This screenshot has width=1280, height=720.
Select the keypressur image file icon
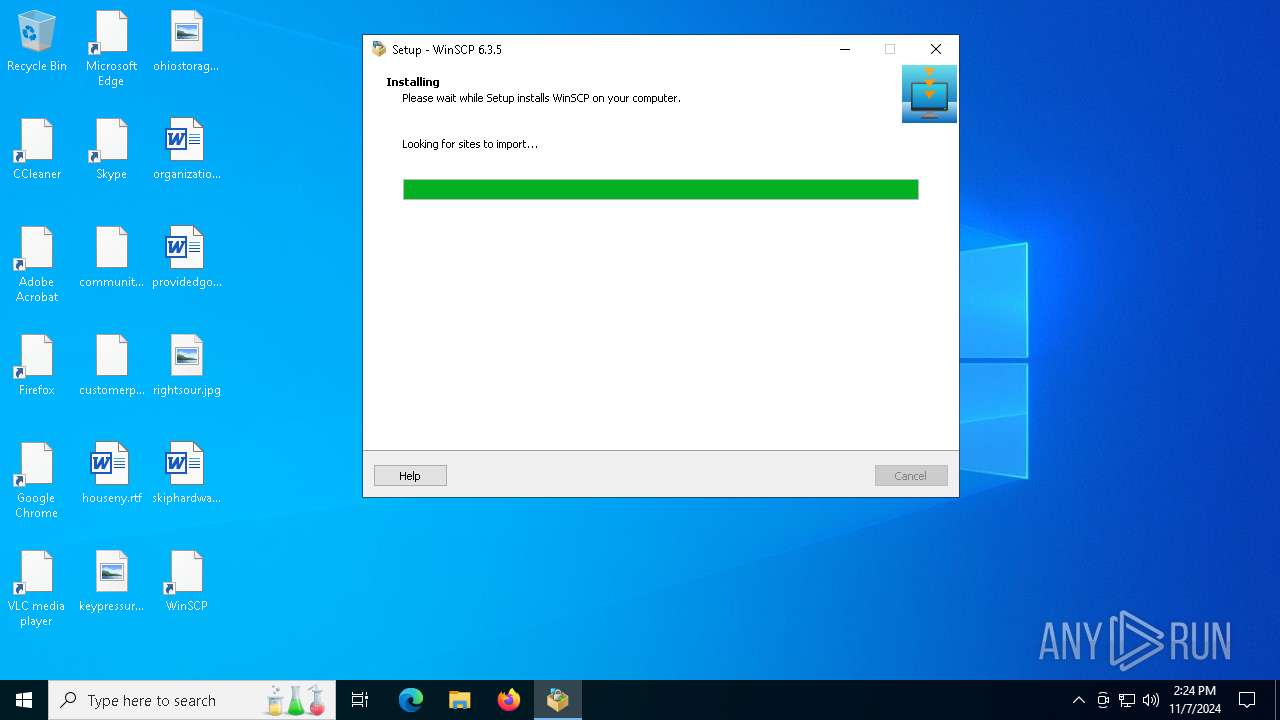pos(111,582)
